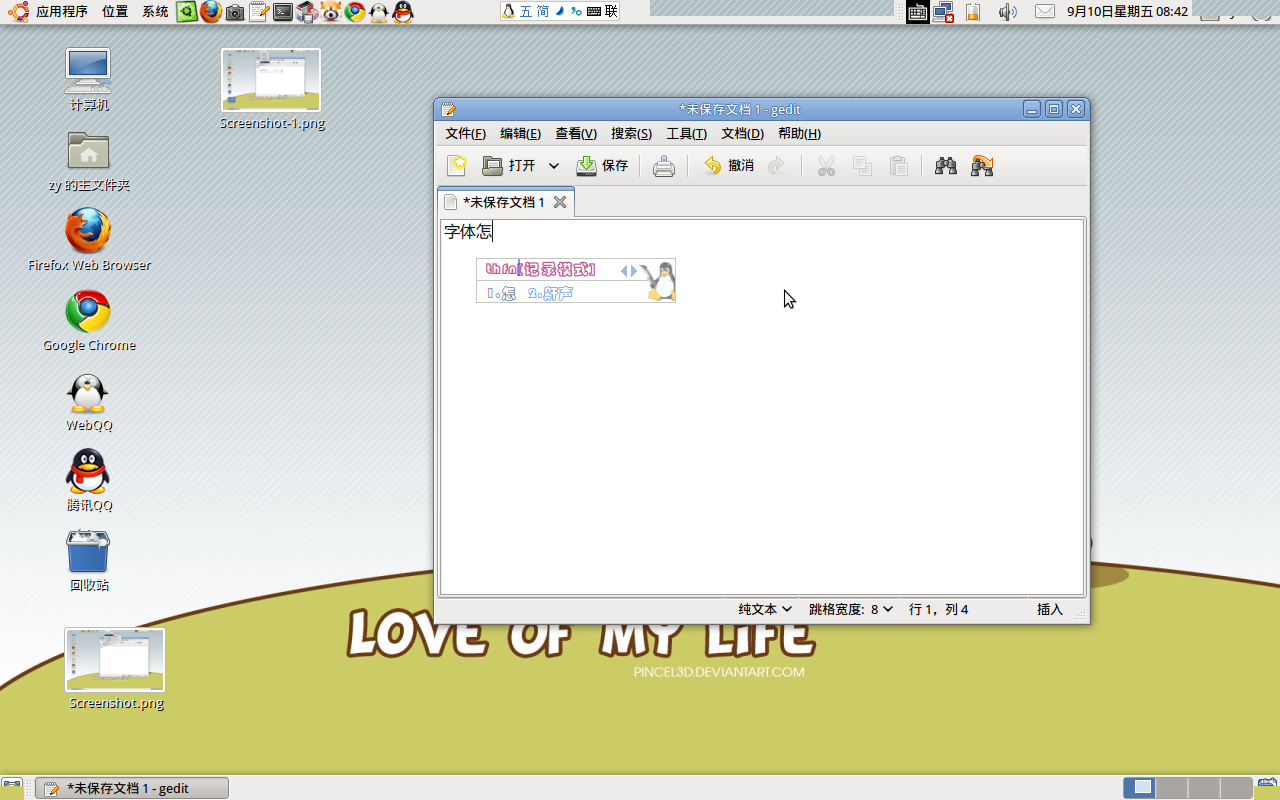Open the 帮助(H) menu
Screen dimensions: 1280x800
[x=799, y=134]
